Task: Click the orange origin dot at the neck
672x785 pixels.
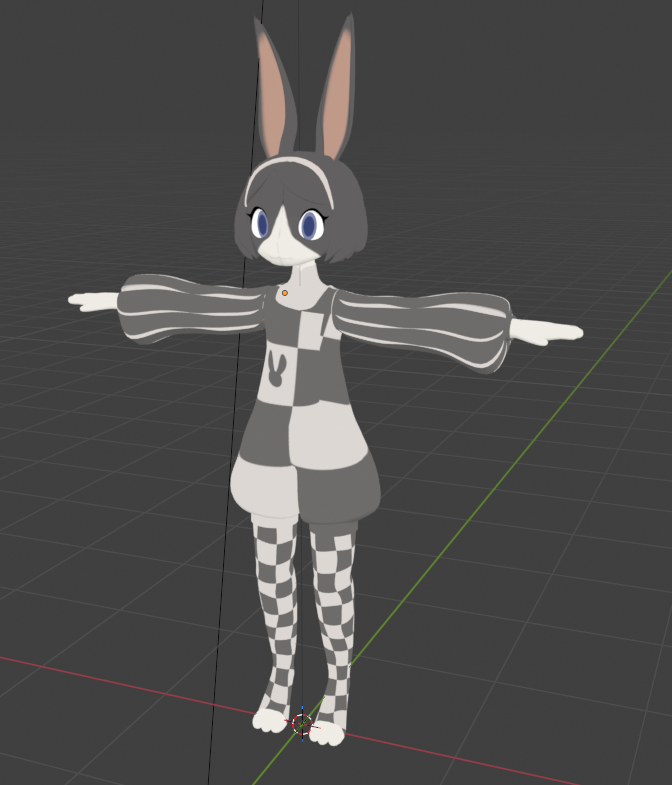Action: tap(284, 293)
